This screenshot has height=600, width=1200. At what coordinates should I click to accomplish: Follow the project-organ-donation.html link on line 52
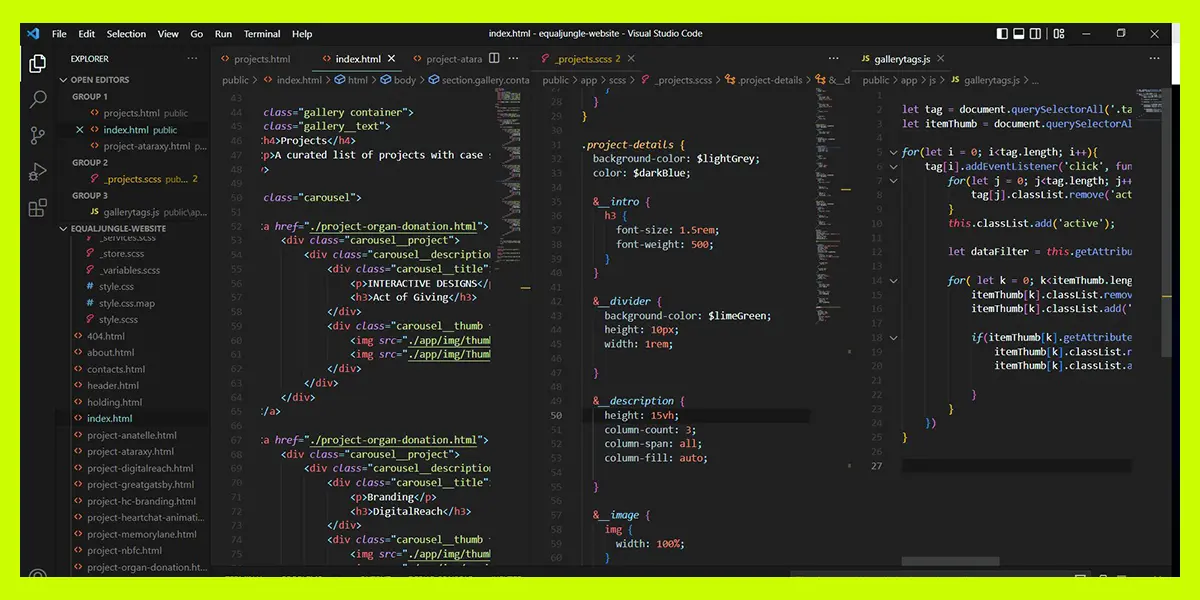pos(394,226)
